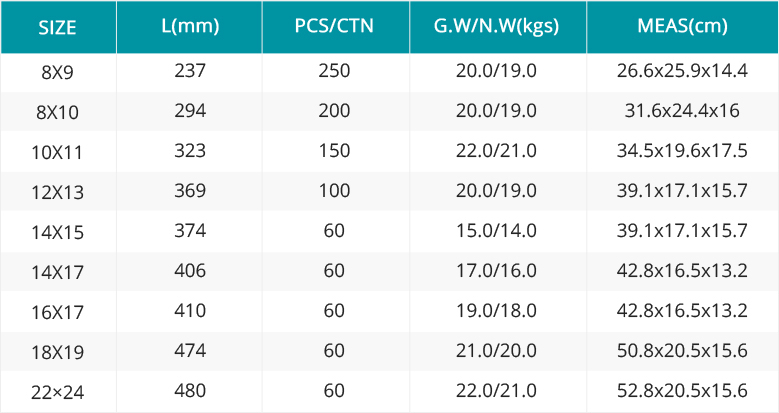Viewport: 779px width, 413px height.
Task: Click the G.W/N.W(kgs) column header
Action: pos(496,26)
